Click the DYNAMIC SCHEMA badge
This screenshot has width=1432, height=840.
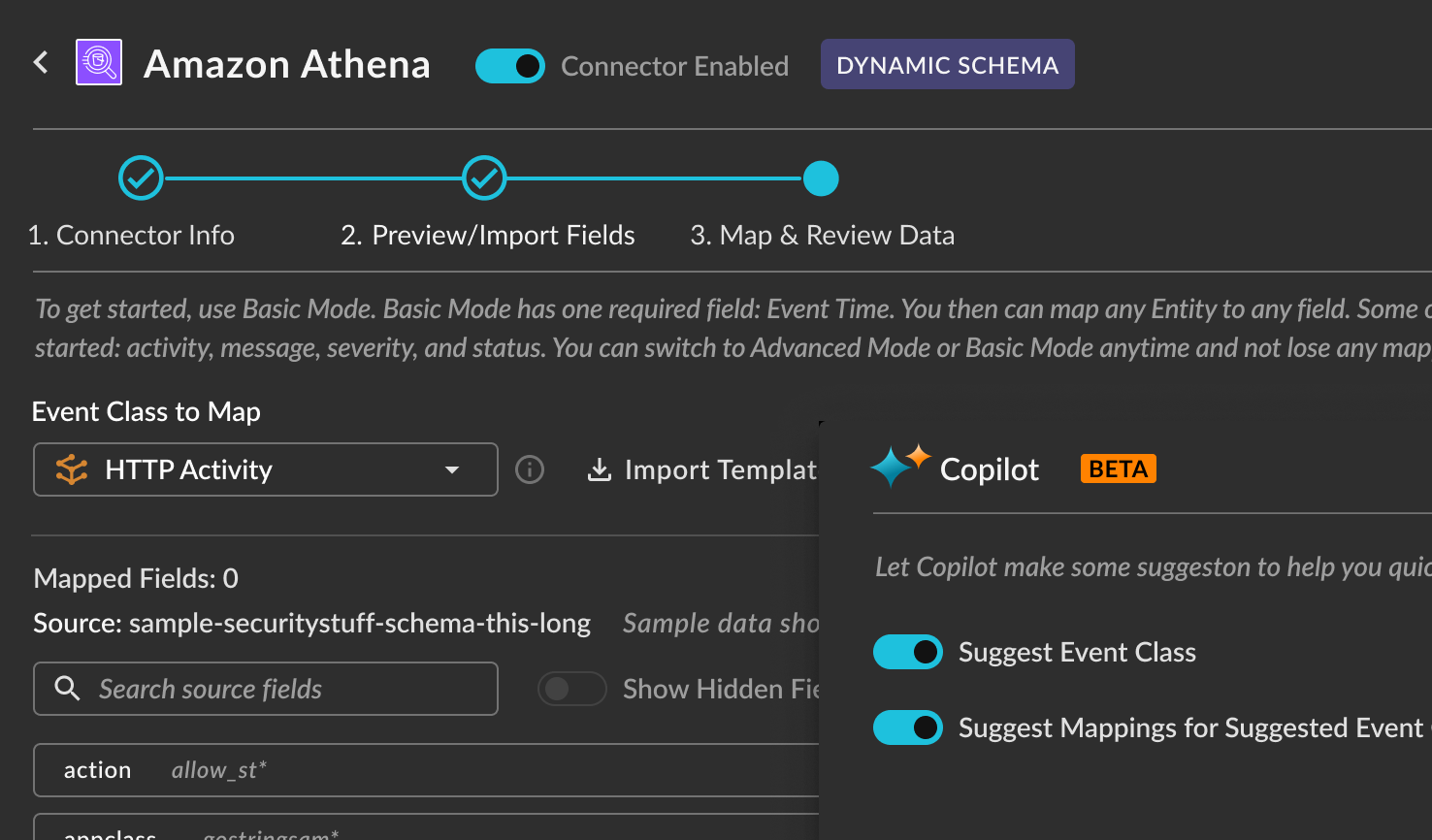(x=948, y=64)
